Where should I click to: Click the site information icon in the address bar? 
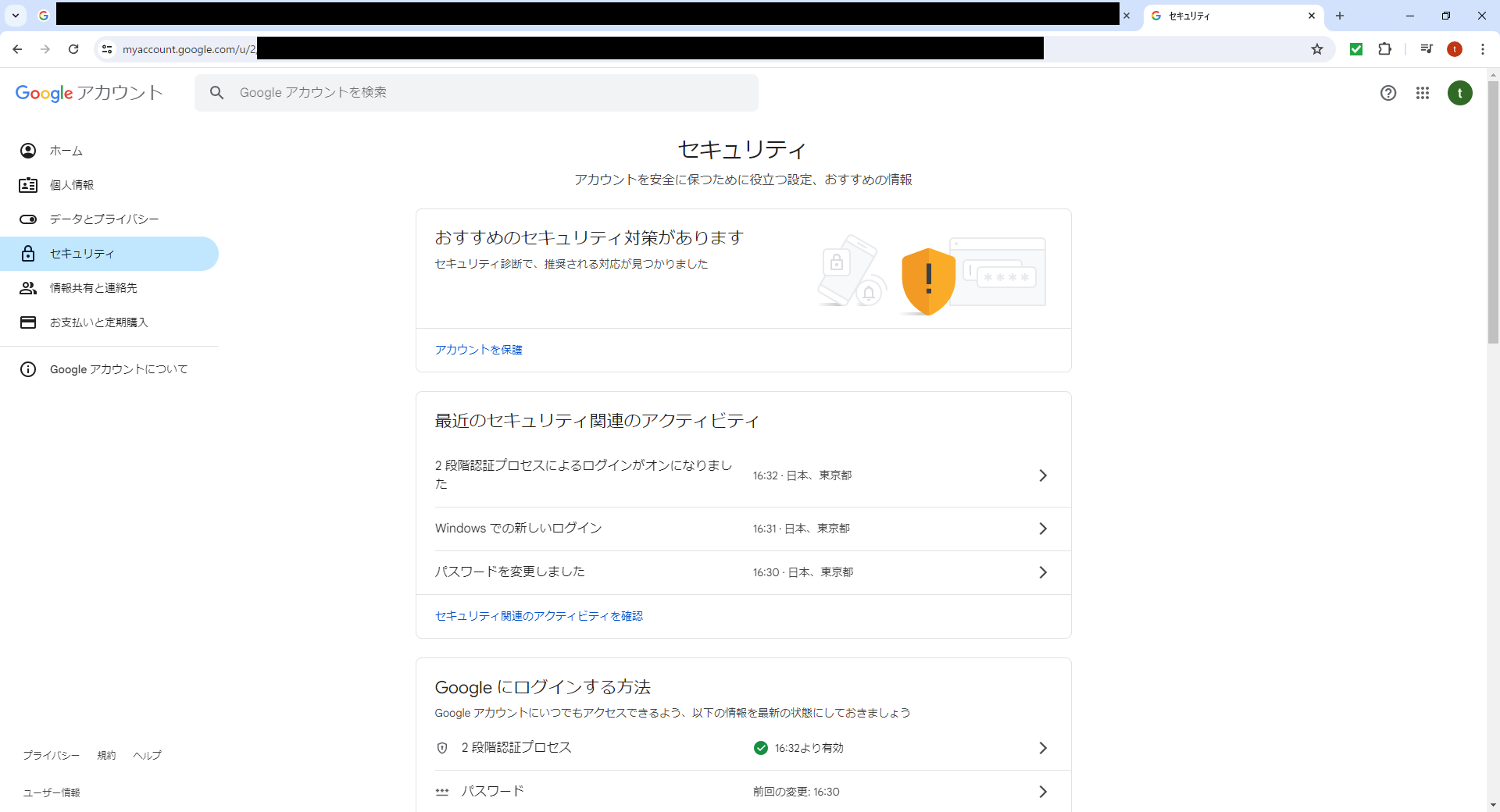pos(106,48)
